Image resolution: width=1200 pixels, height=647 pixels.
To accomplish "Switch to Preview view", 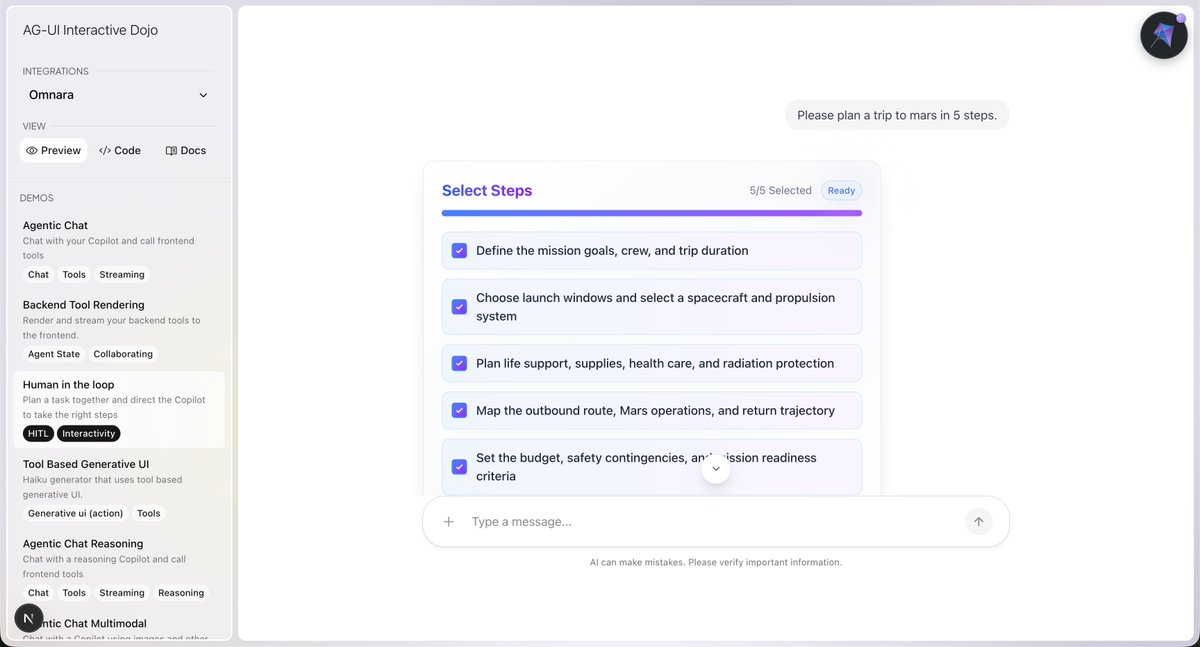I will [54, 150].
